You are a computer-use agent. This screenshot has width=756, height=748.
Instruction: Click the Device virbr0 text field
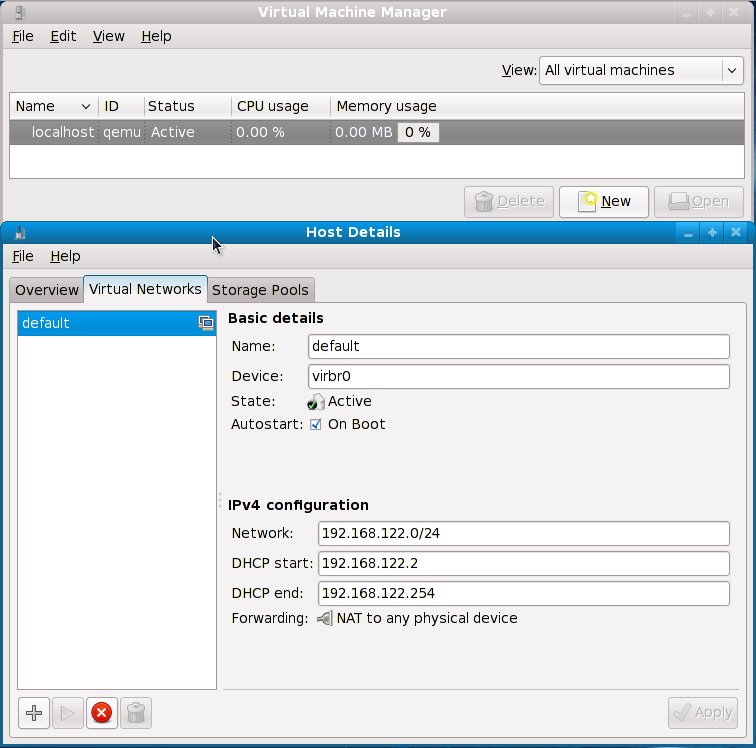click(518, 376)
